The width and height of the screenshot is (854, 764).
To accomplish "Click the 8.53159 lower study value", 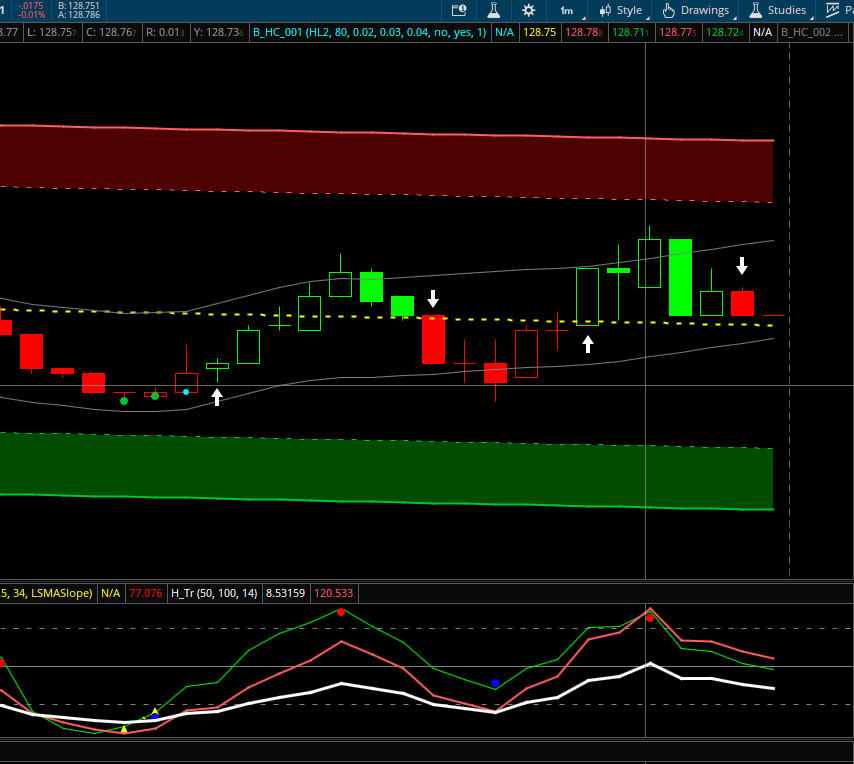I will coord(285,593).
